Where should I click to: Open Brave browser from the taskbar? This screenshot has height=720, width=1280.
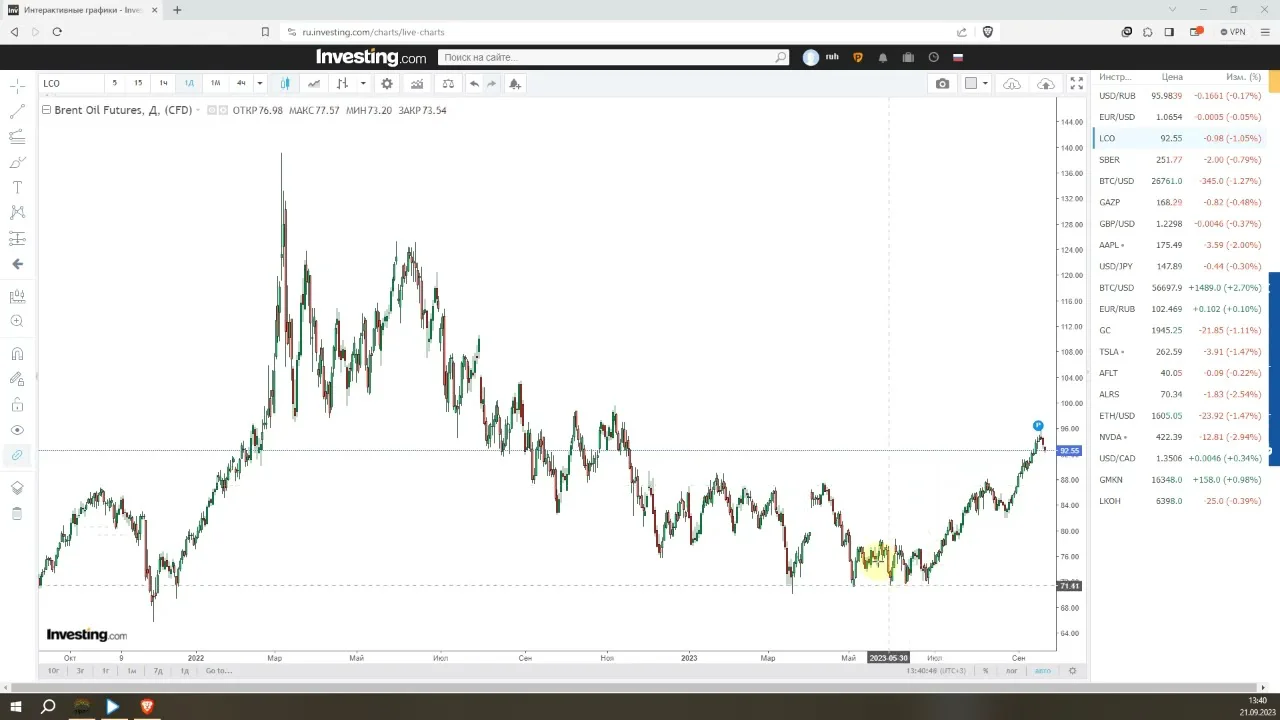coord(147,707)
